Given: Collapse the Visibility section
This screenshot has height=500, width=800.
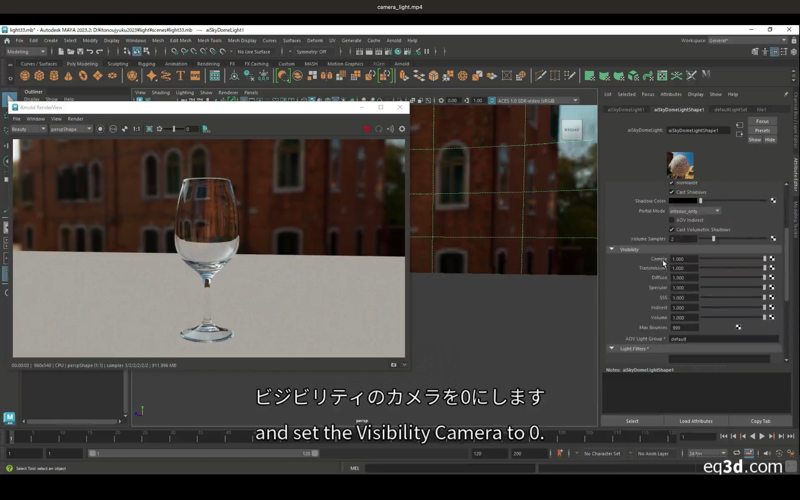Looking at the screenshot, I should pyautogui.click(x=612, y=249).
